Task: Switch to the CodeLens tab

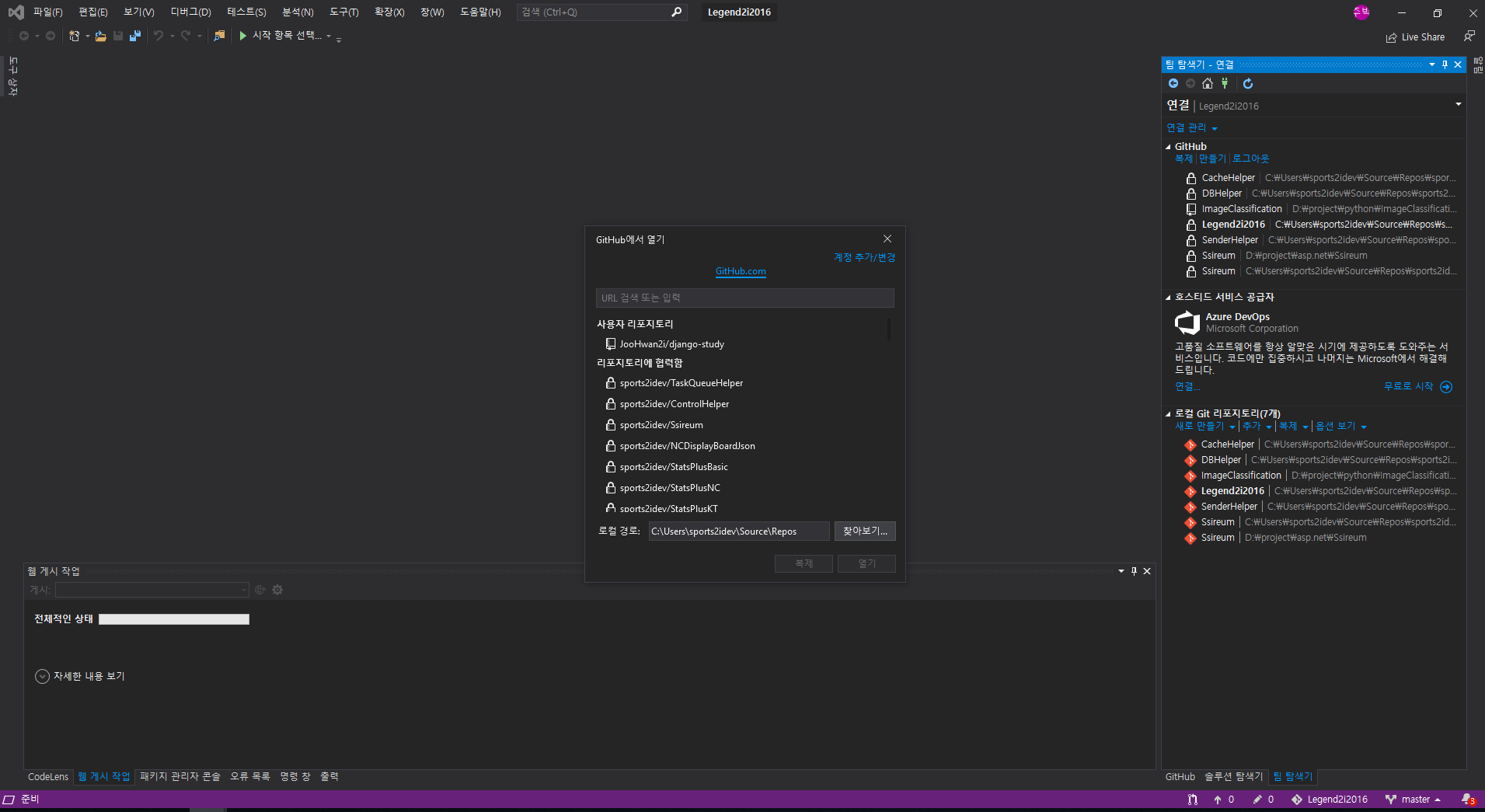Action: (x=48, y=776)
